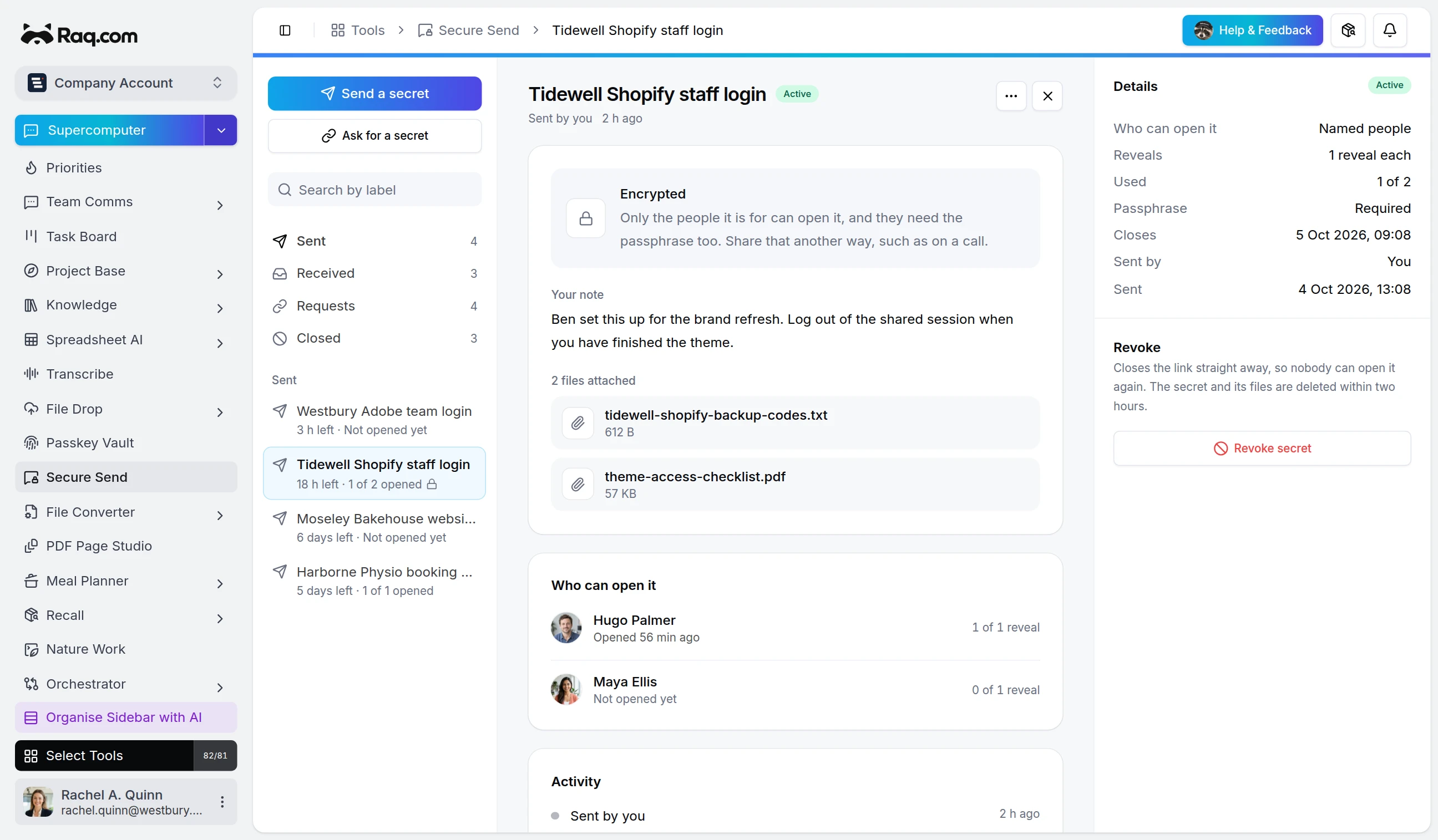Select the Closed folder

(x=375, y=338)
